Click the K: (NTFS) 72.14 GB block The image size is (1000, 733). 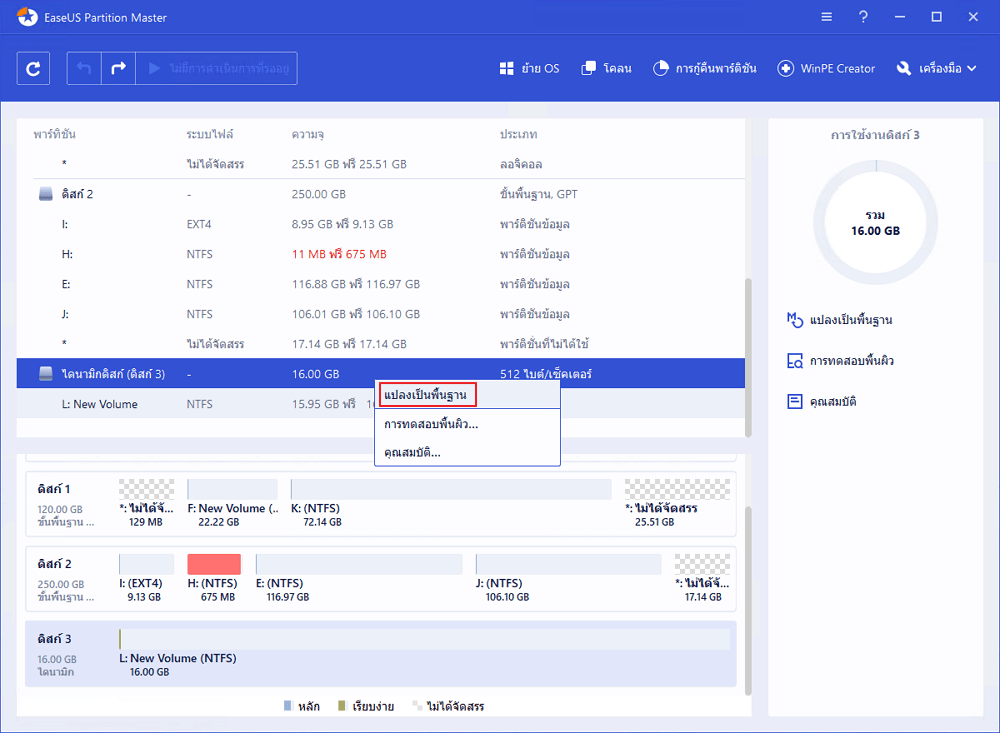point(451,489)
